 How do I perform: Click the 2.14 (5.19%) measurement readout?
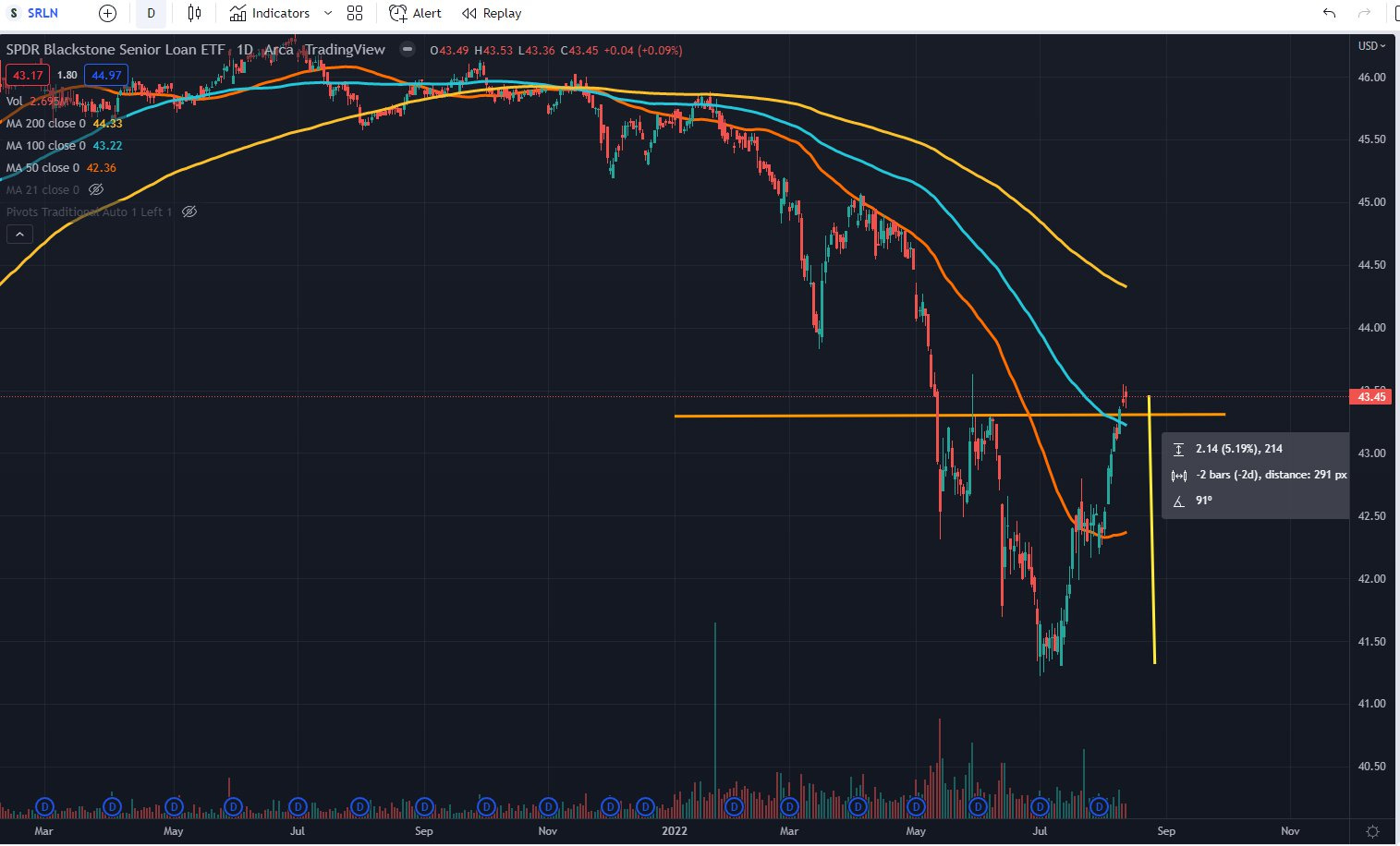click(x=1239, y=449)
